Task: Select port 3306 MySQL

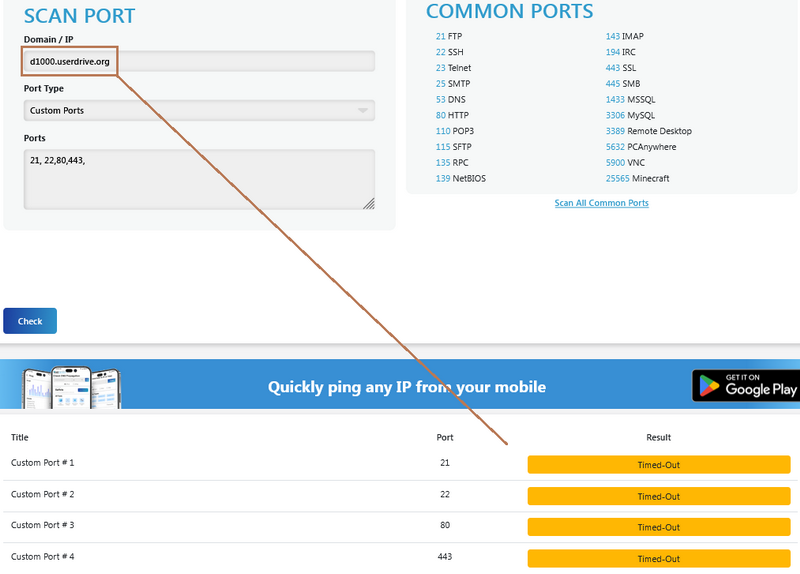Action: click(630, 115)
